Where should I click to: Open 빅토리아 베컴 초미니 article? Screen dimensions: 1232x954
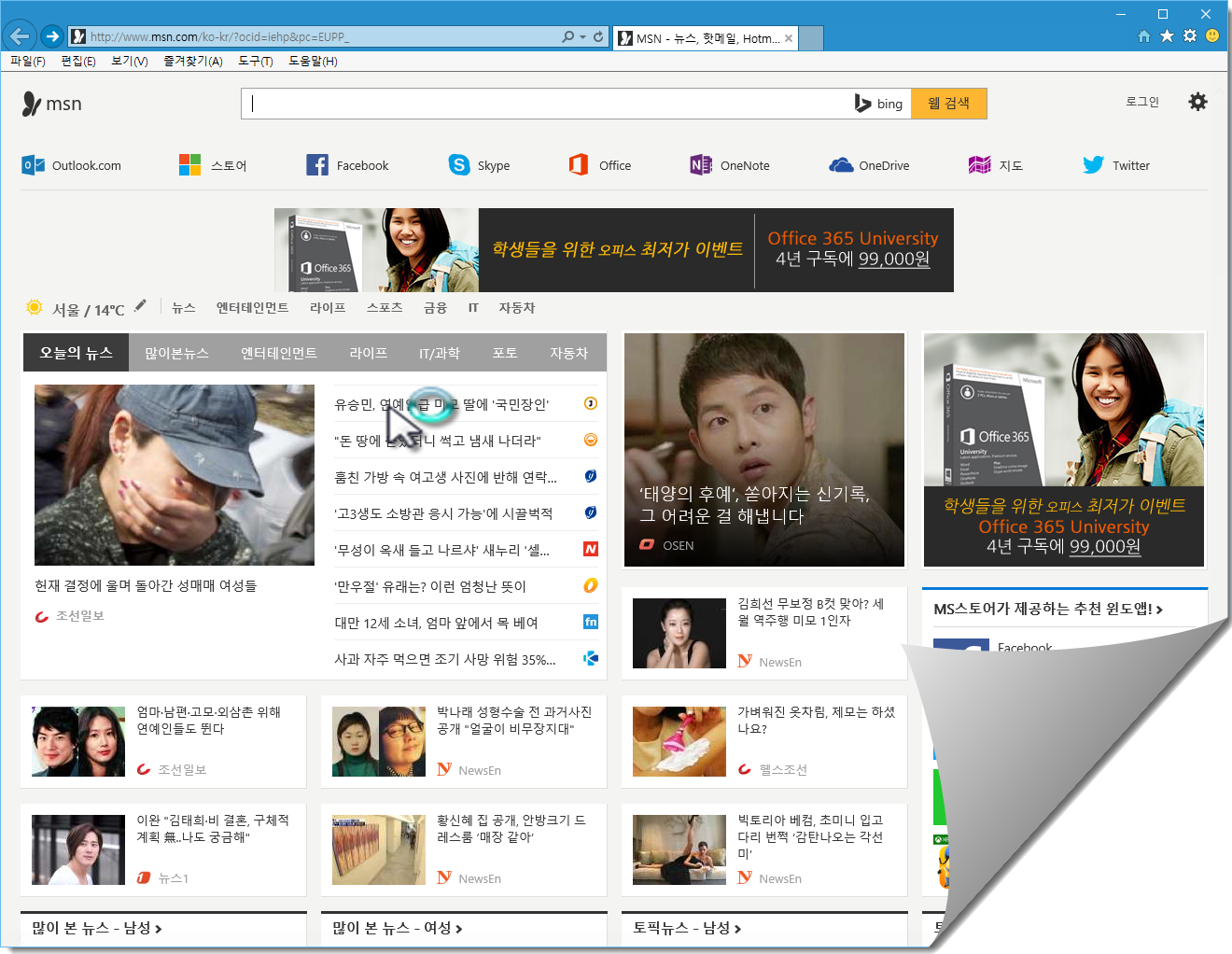point(764,849)
